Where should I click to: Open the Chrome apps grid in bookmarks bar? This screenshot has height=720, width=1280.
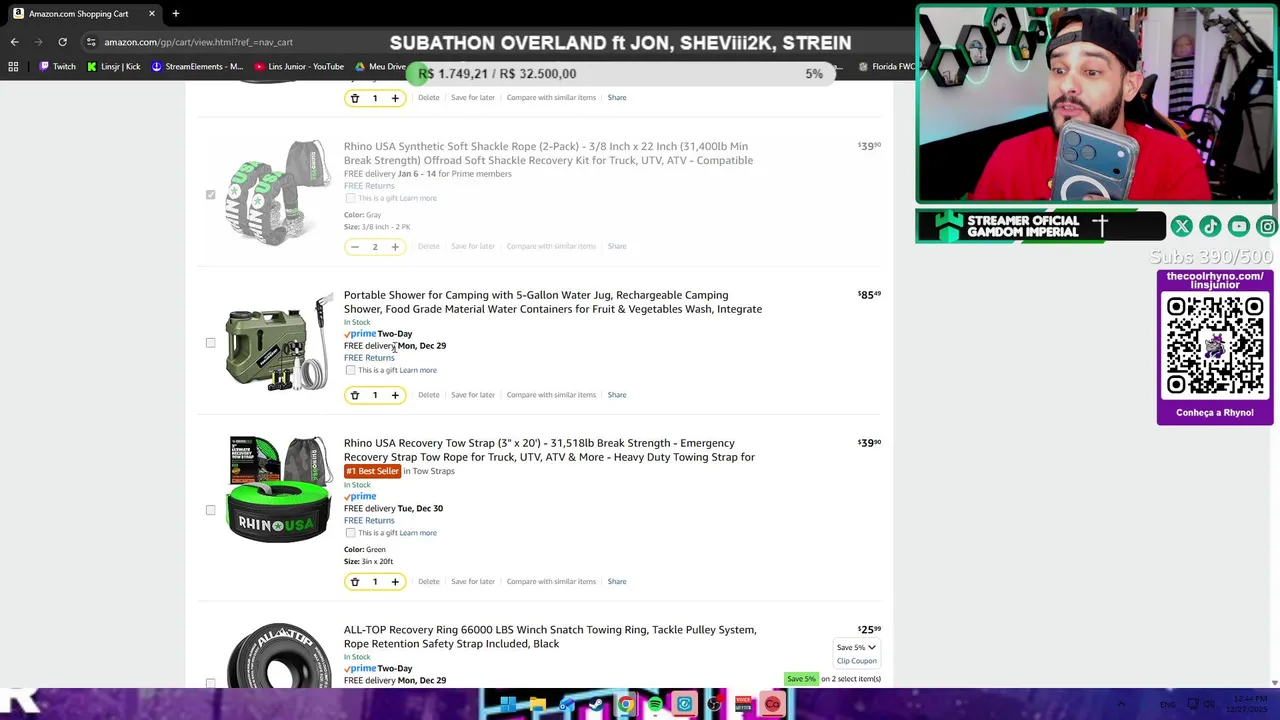[13, 67]
